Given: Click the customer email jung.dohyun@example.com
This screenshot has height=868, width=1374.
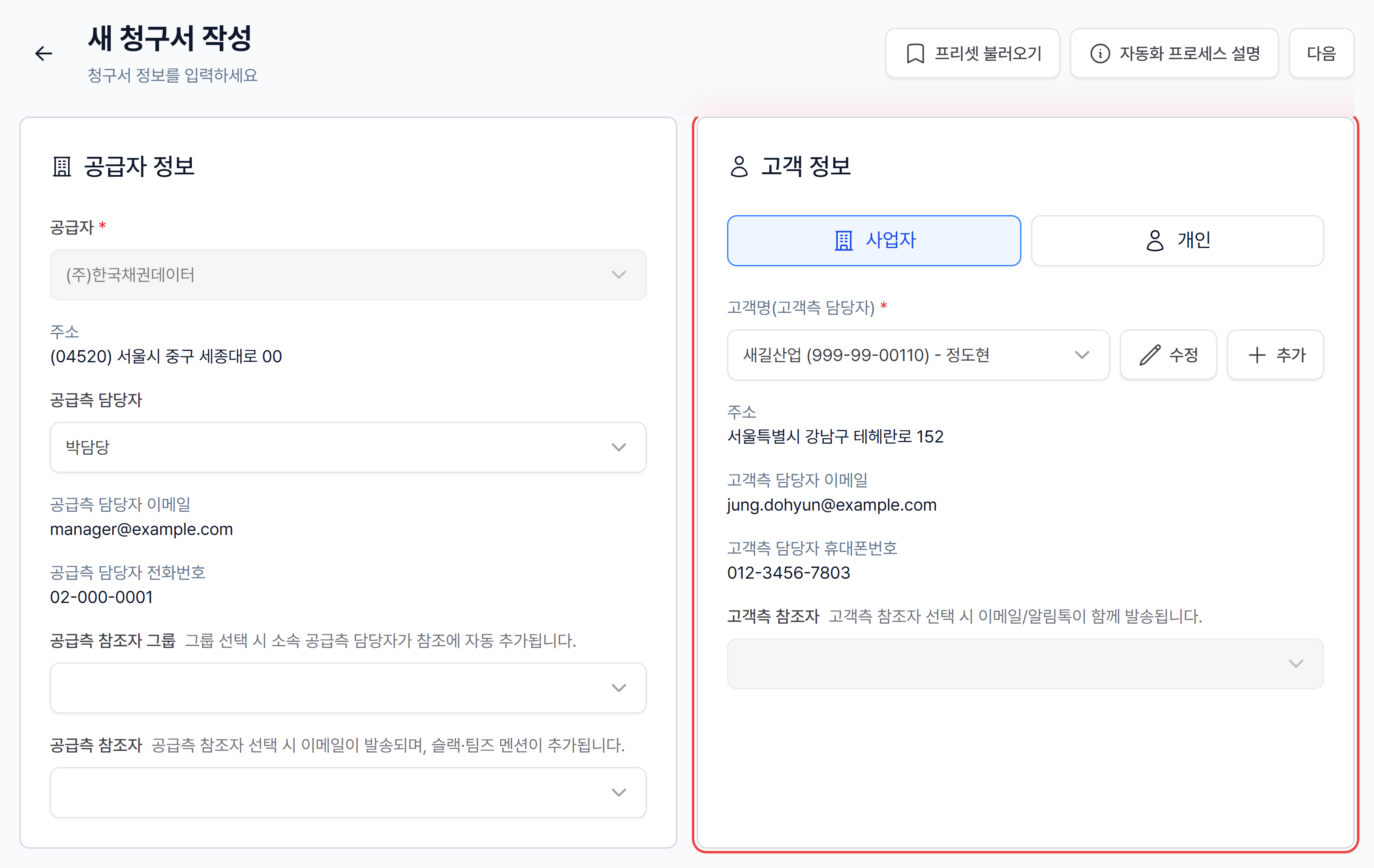Looking at the screenshot, I should point(832,505).
